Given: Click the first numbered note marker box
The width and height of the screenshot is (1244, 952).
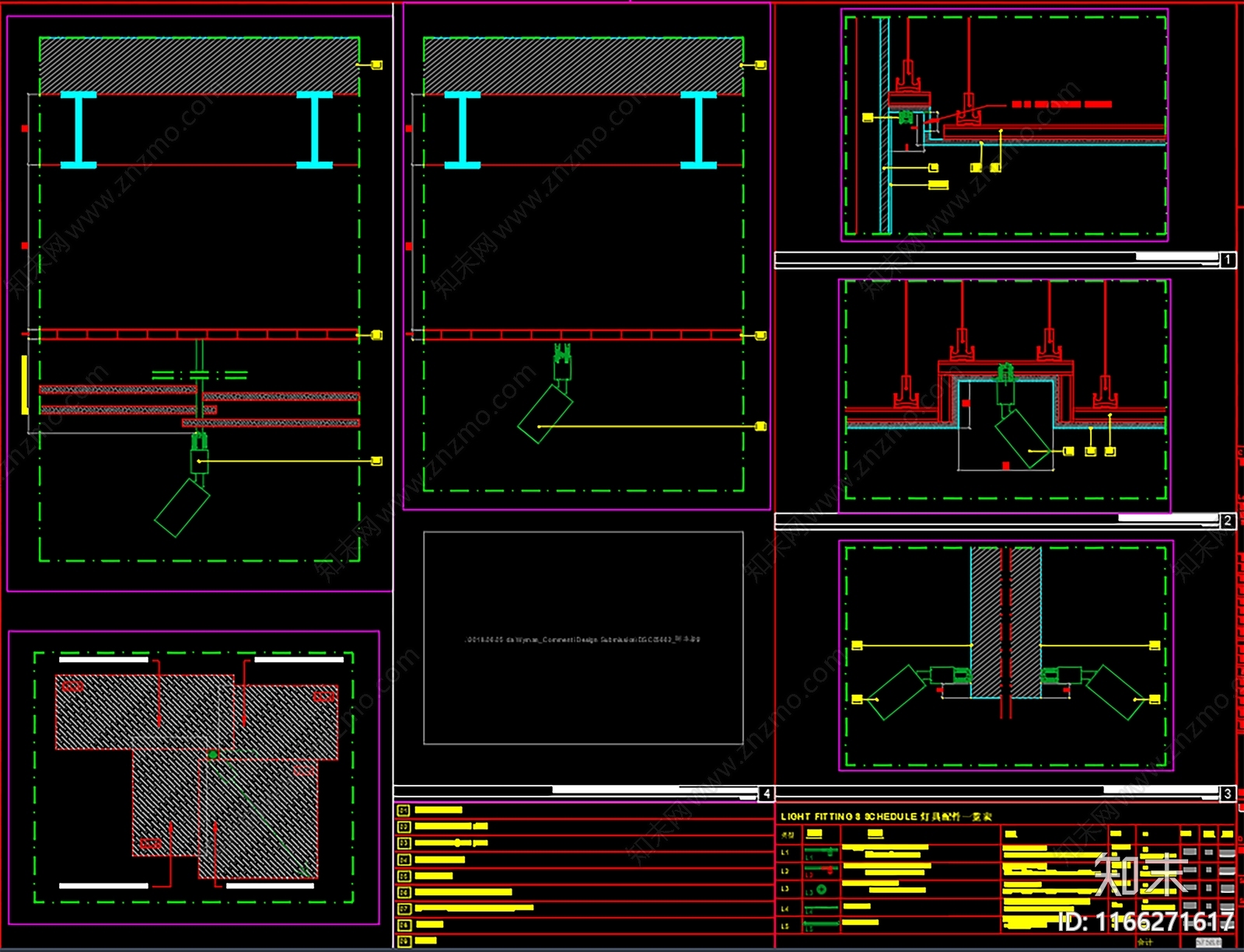Looking at the screenshot, I should [x=404, y=810].
